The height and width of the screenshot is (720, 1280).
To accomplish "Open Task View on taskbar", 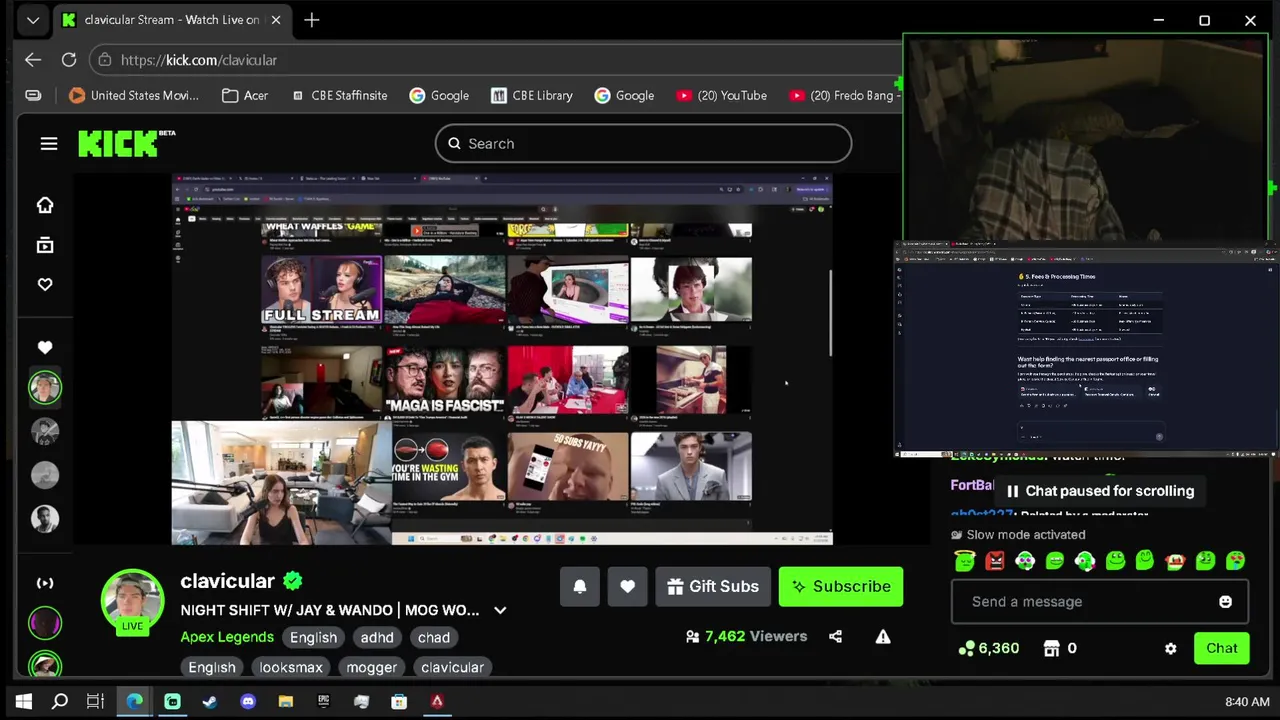I will [x=96, y=701].
